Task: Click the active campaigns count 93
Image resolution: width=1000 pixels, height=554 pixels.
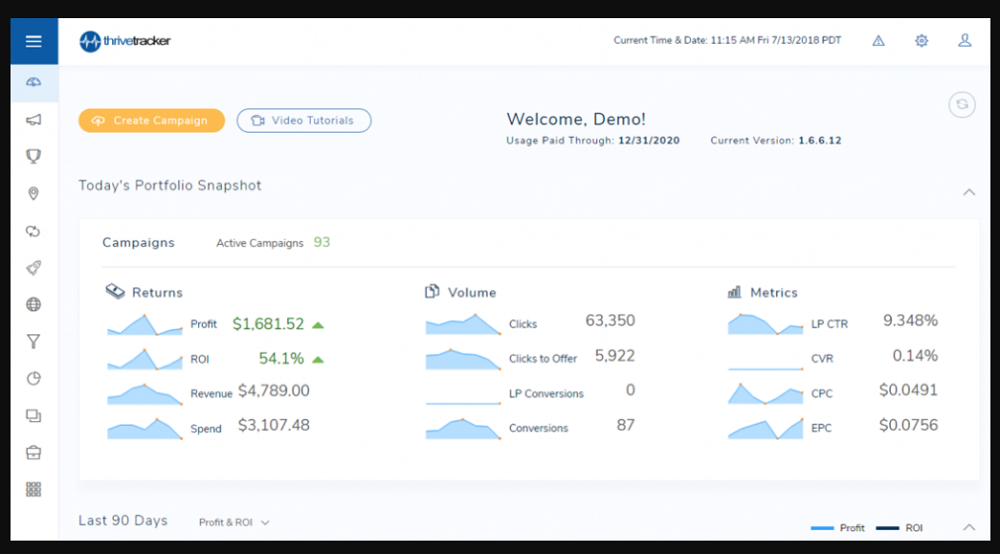Action: pos(321,242)
